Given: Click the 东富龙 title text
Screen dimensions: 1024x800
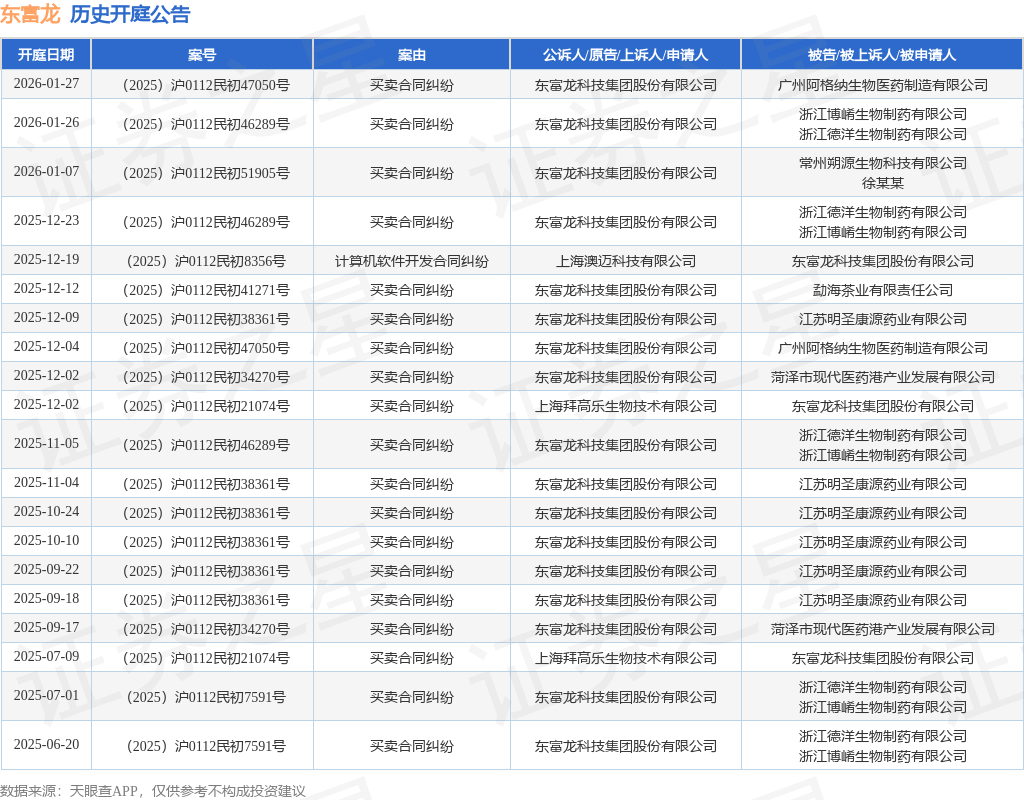Looking at the screenshot, I should (30, 14).
